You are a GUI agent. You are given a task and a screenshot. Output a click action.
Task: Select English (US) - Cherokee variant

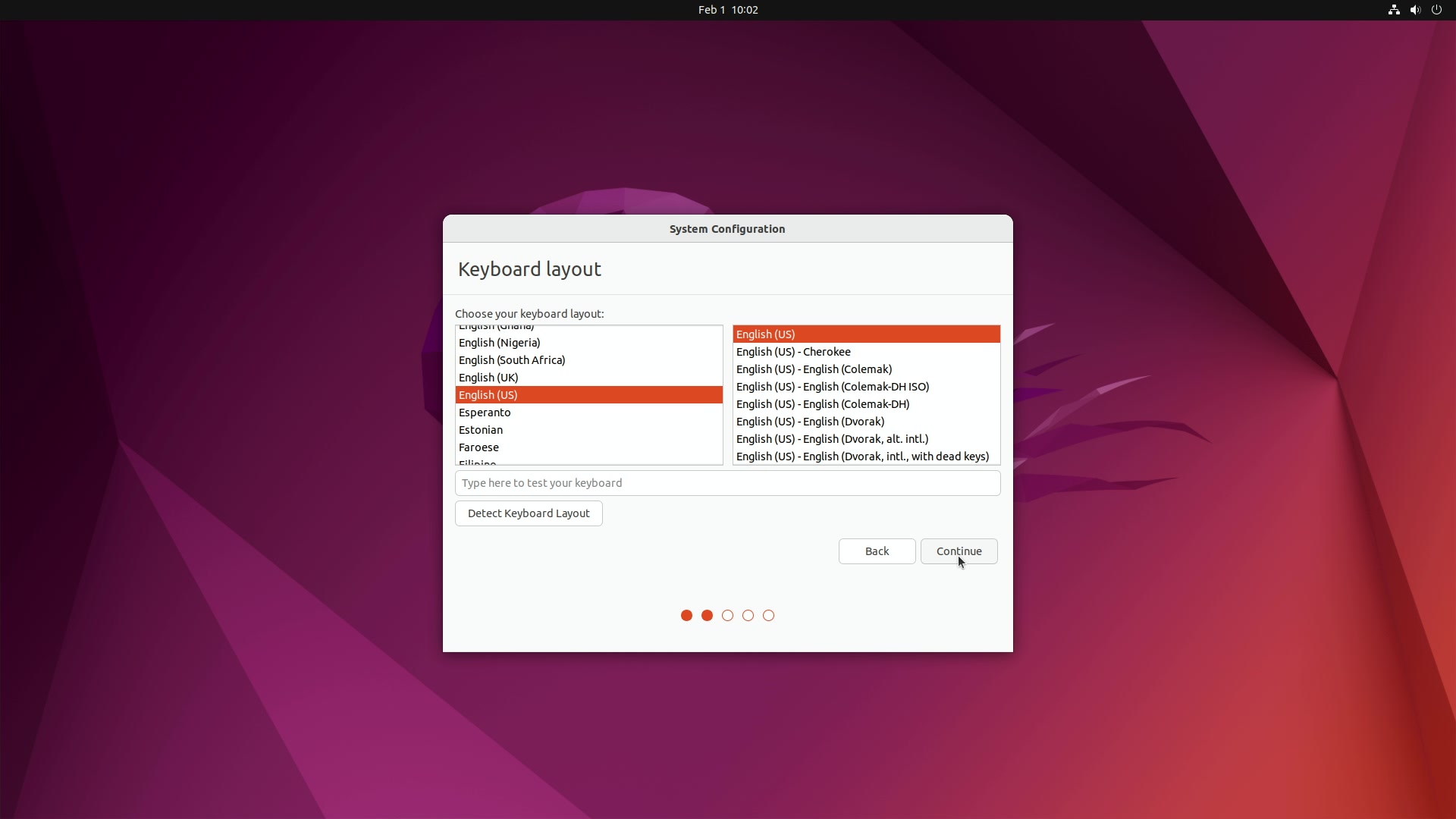[x=866, y=352]
